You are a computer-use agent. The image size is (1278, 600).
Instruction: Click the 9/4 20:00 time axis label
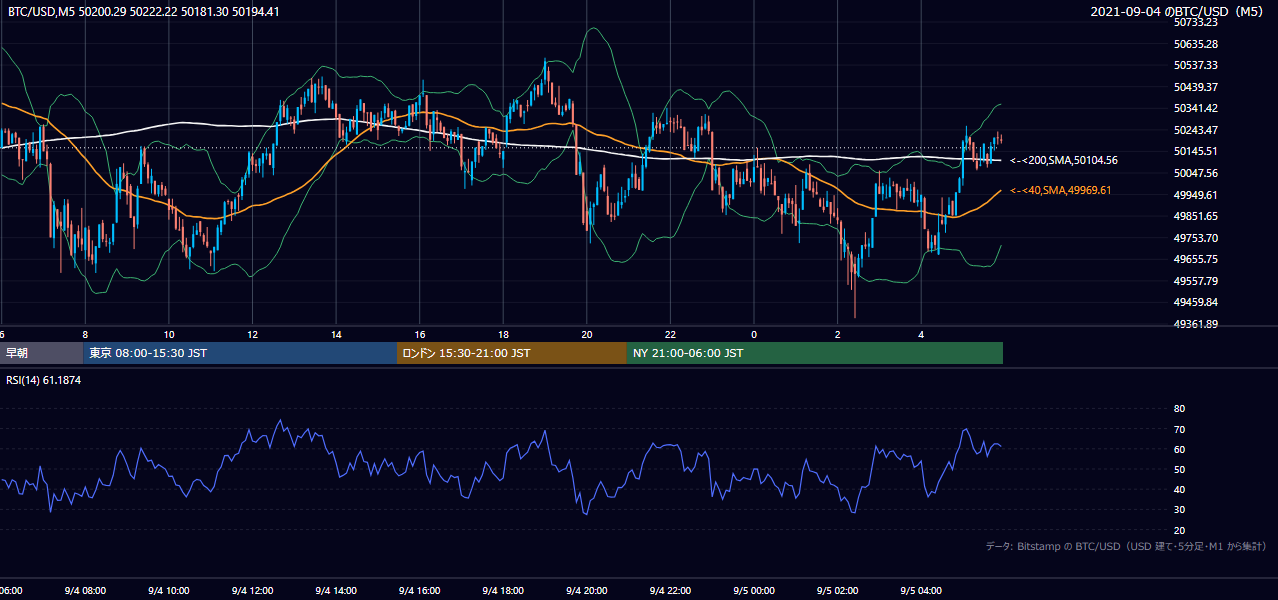pos(587,591)
